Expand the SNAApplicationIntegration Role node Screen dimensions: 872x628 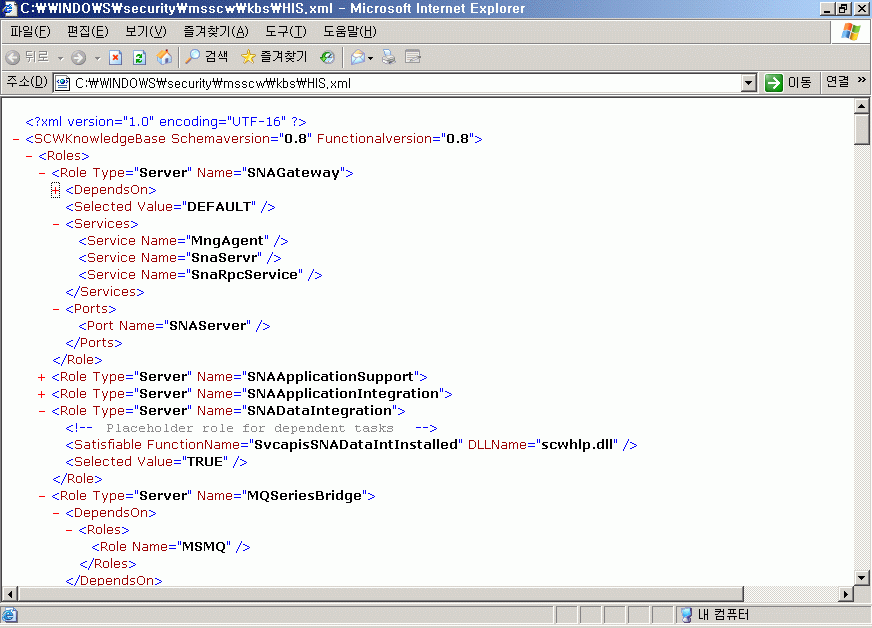click(x=42, y=394)
